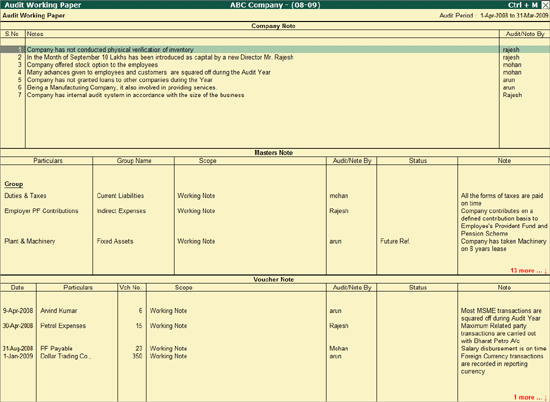550x402 pixels.
Task: Click 'mohan' auditor for Duties & Taxes
Action: point(338,196)
